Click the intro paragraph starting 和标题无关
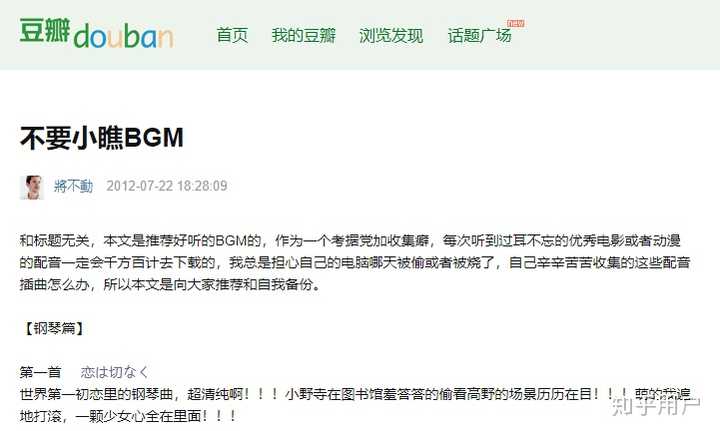720x431 pixels. [x=354, y=263]
